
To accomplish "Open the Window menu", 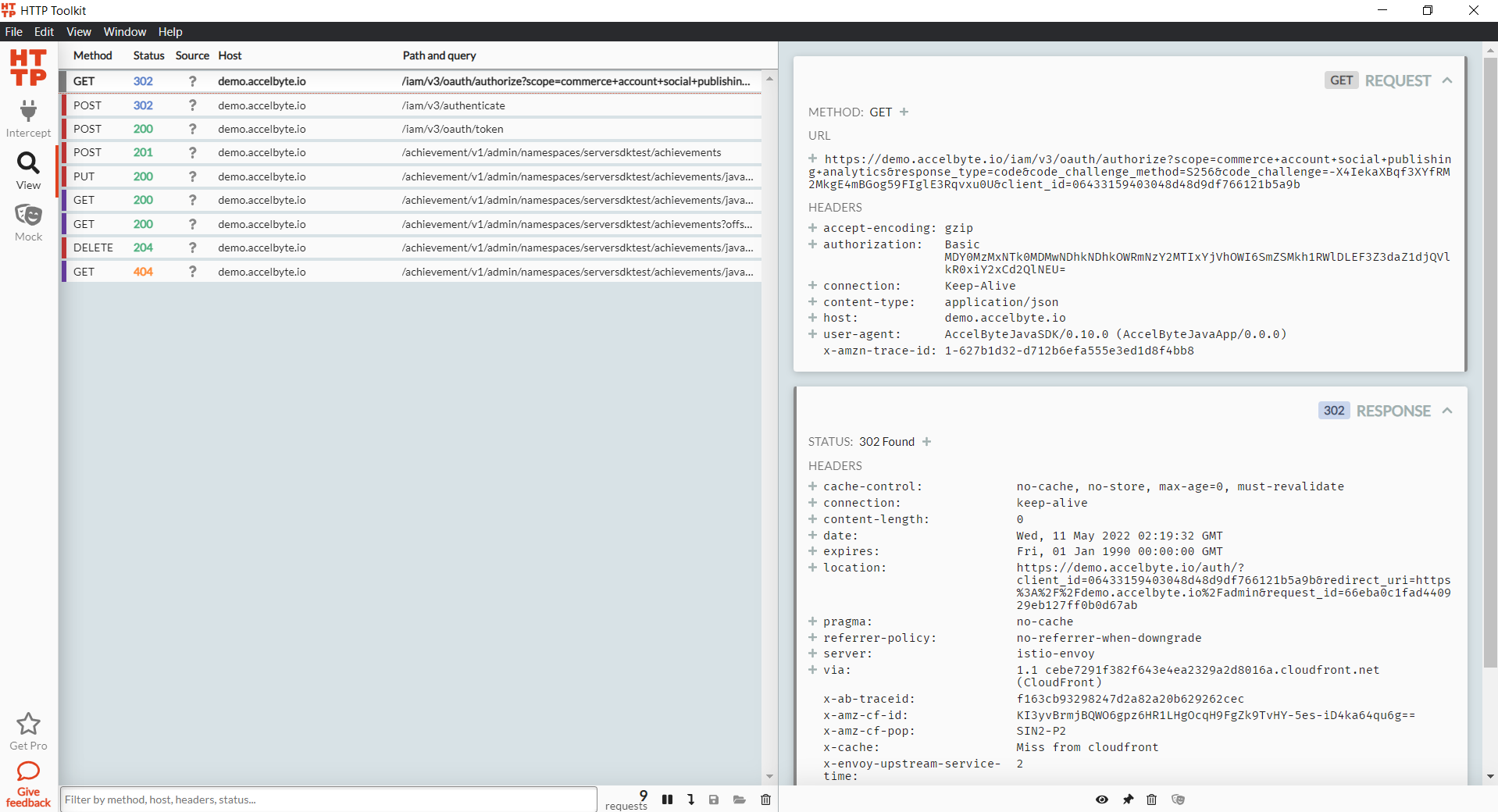I will coord(124,32).
